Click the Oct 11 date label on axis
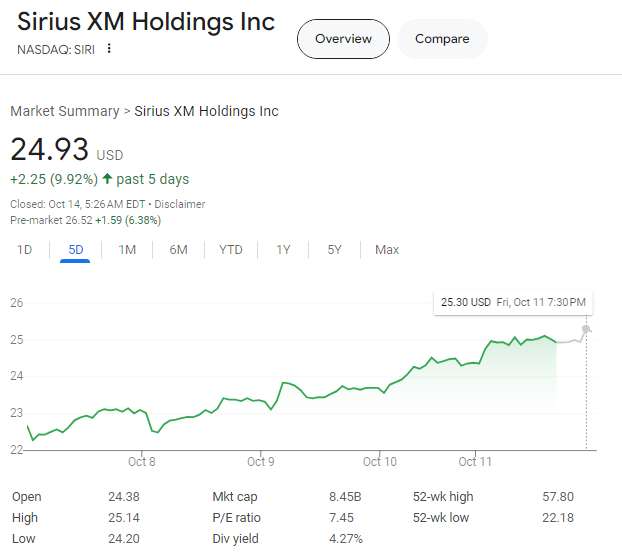622x560 pixels. click(475, 461)
